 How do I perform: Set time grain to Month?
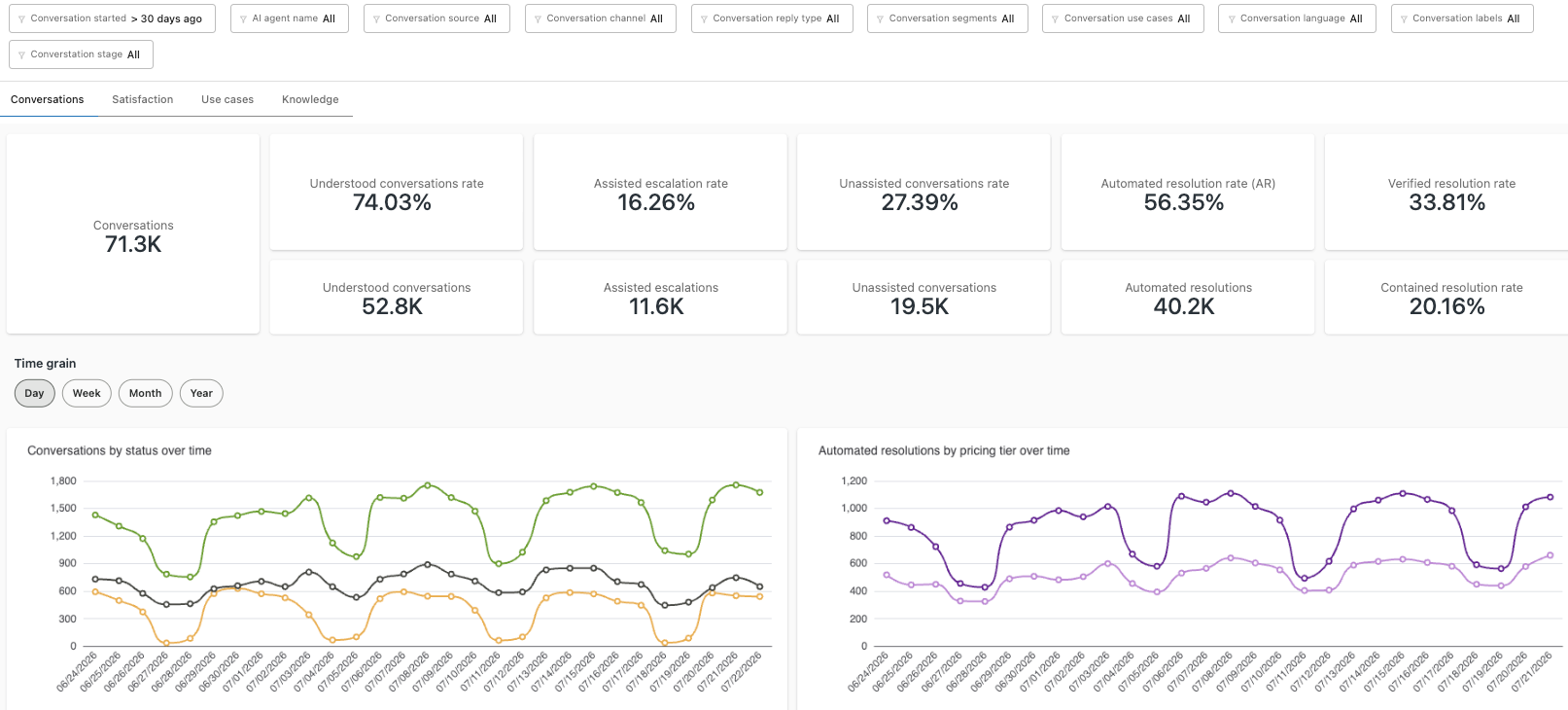click(x=146, y=393)
